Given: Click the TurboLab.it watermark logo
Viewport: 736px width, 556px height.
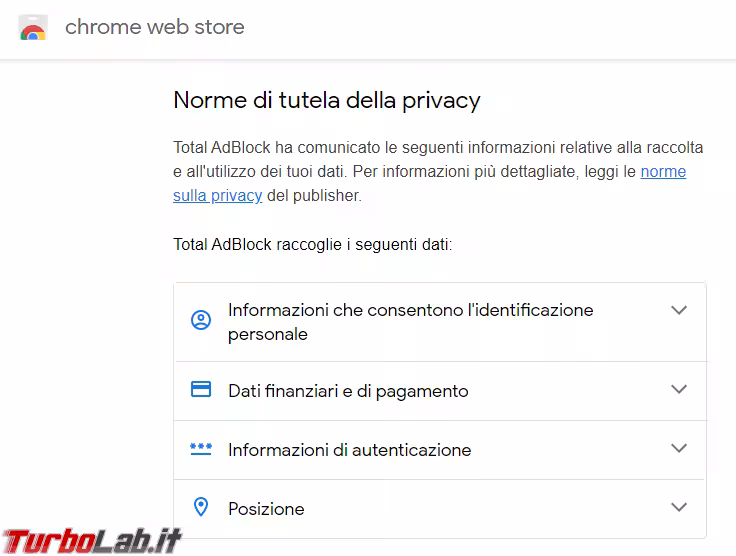Looking at the screenshot, I should click(92, 540).
